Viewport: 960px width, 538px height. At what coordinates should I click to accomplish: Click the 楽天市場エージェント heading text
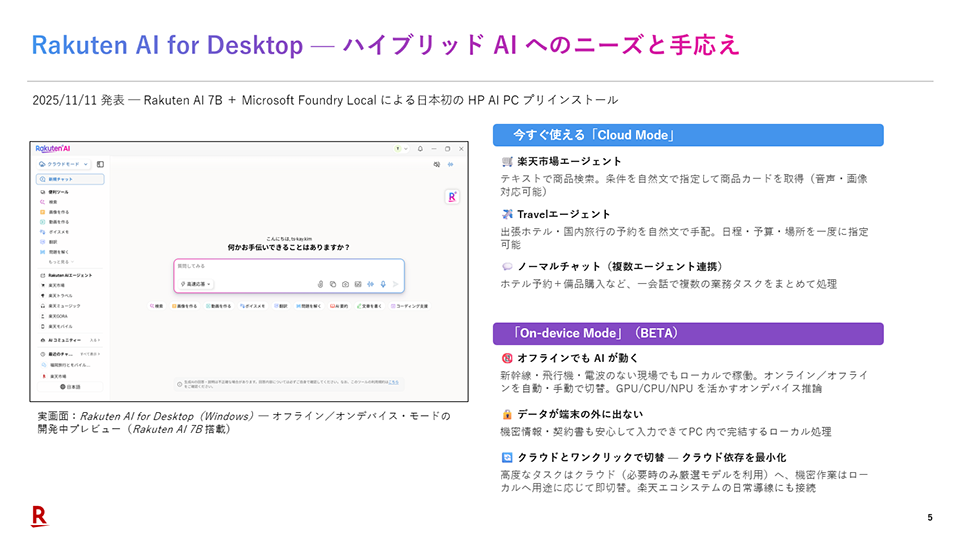click(x=569, y=162)
